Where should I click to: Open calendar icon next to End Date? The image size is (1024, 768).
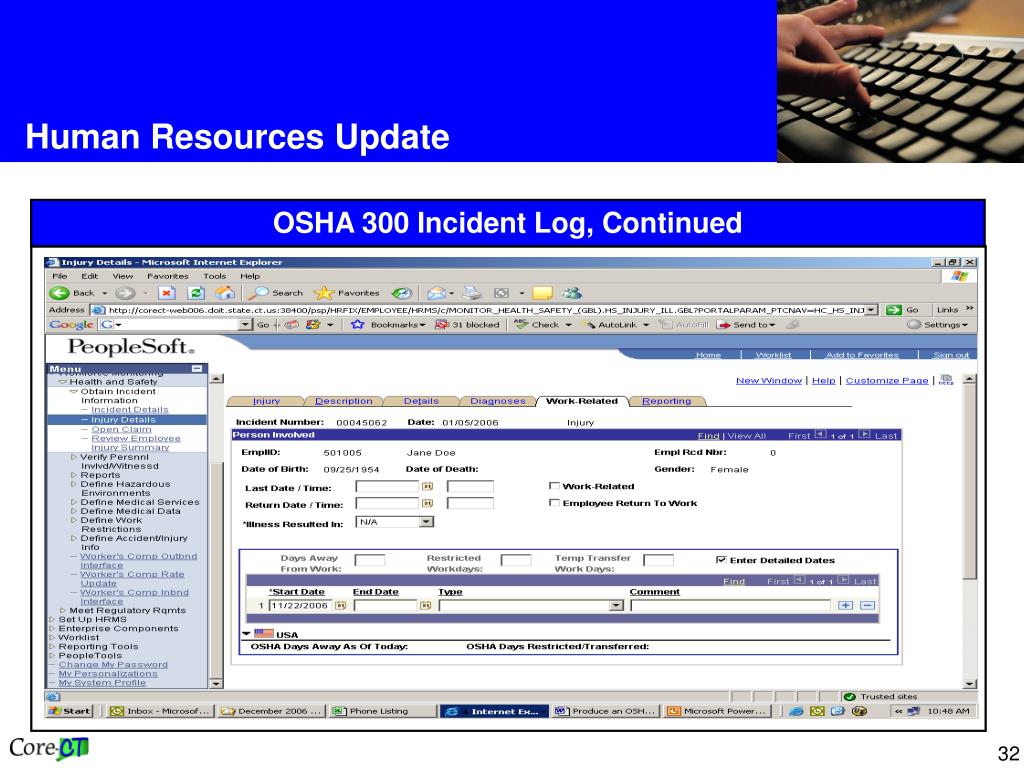point(425,605)
